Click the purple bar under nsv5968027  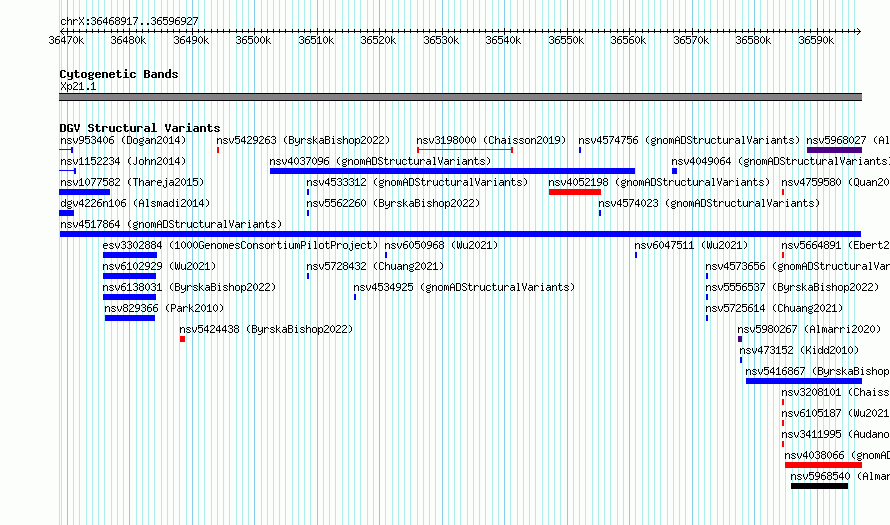point(834,150)
